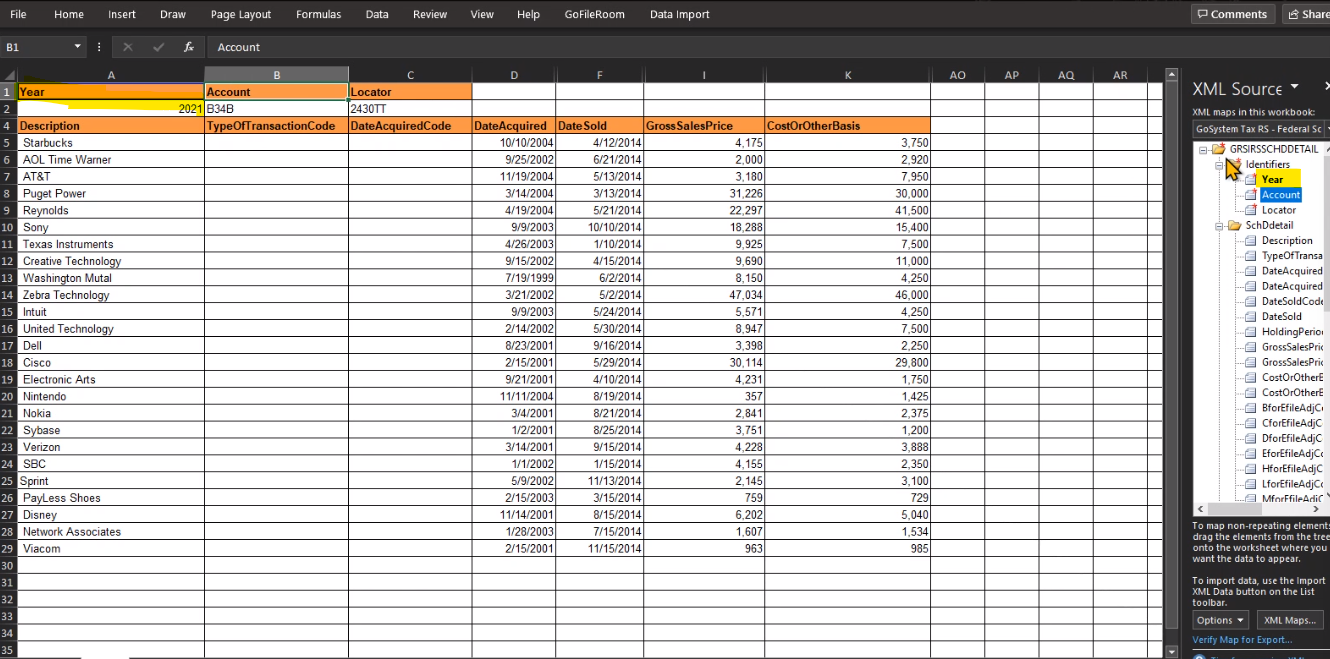Click the cell with value 47,034
The width and height of the screenshot is (1330, 659).
pyautogui.click(x=704, y=295)
